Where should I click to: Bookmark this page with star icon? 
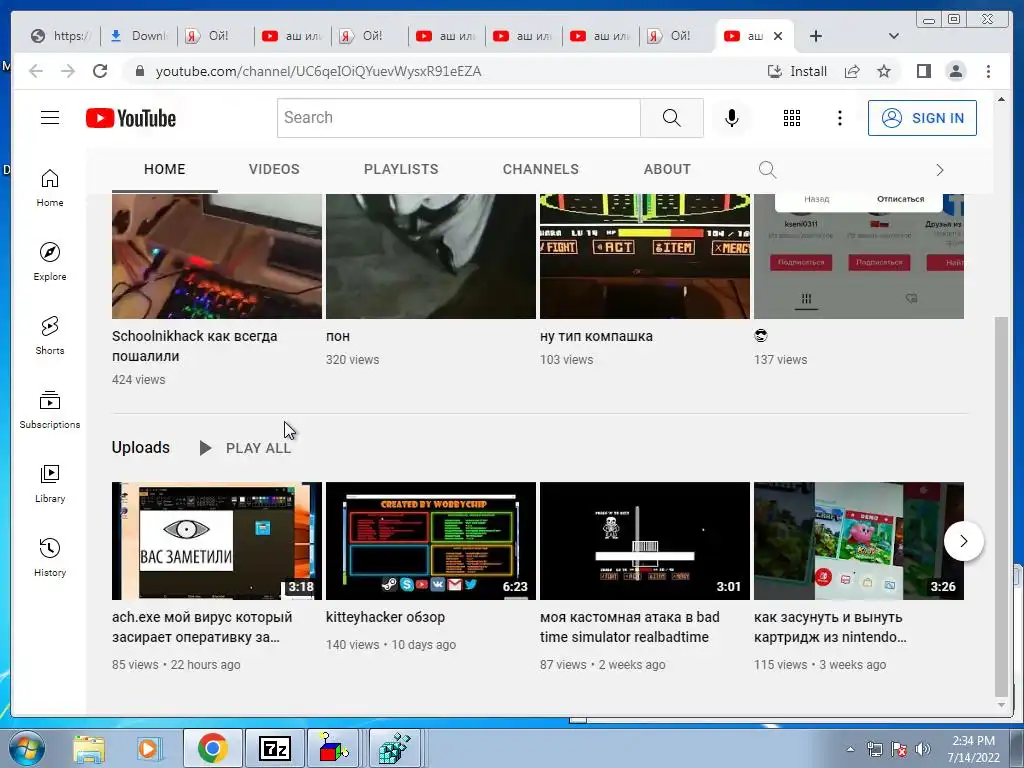pos(884,71)
